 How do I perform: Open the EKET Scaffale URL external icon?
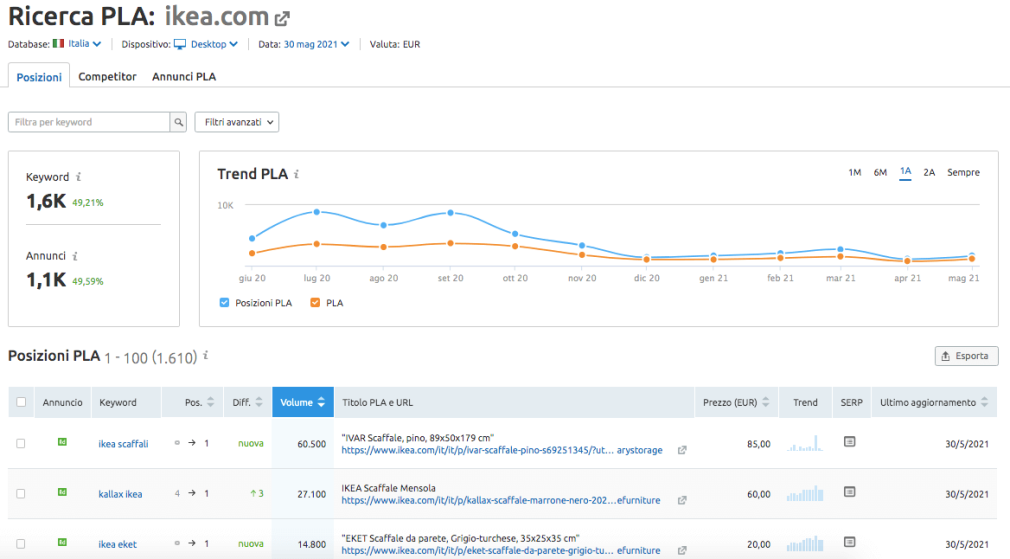(x=681, y=551)
